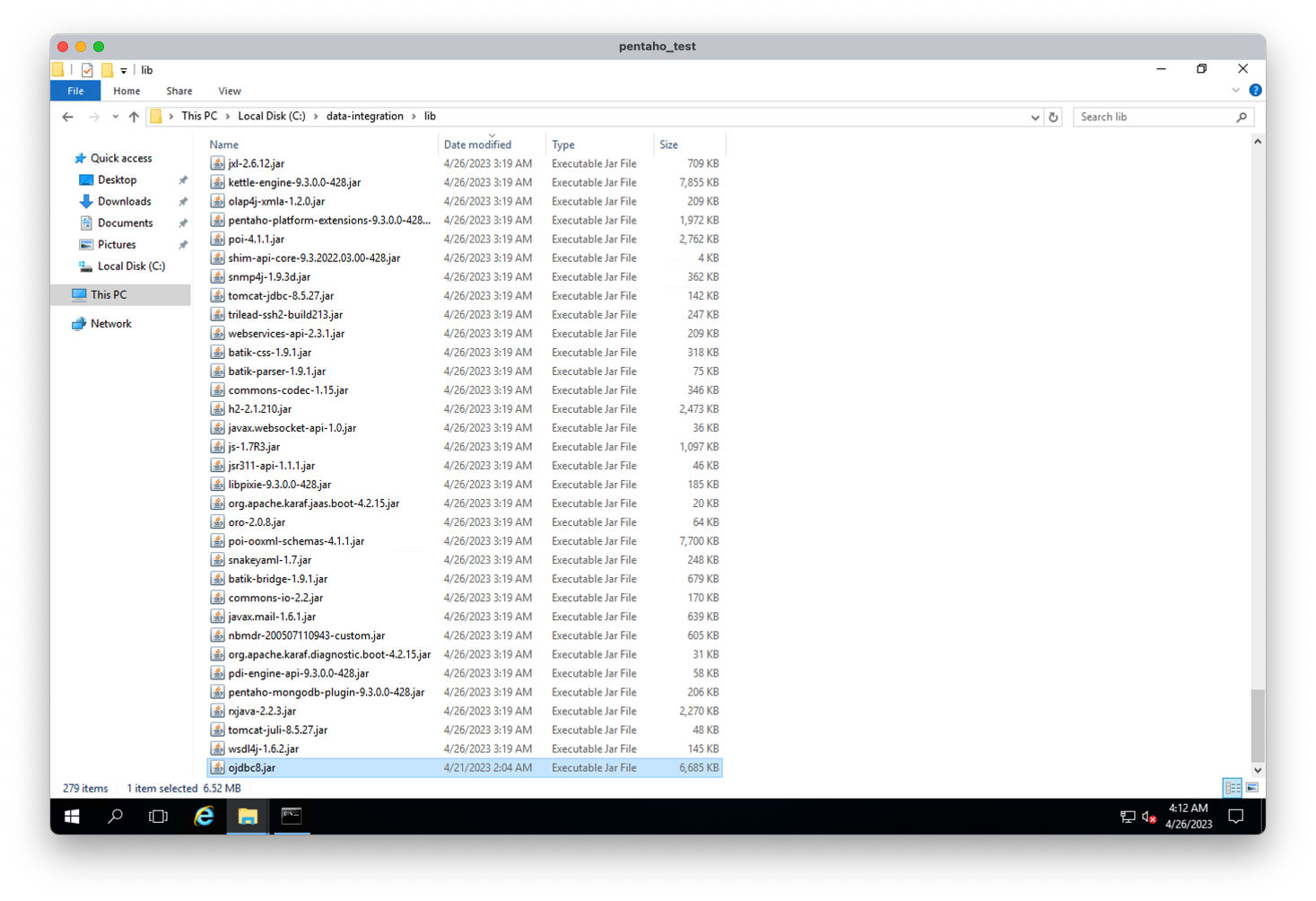1316x901 pixels.
Task: Open Documents in navigation pane
Action: (x=125, y=223)
